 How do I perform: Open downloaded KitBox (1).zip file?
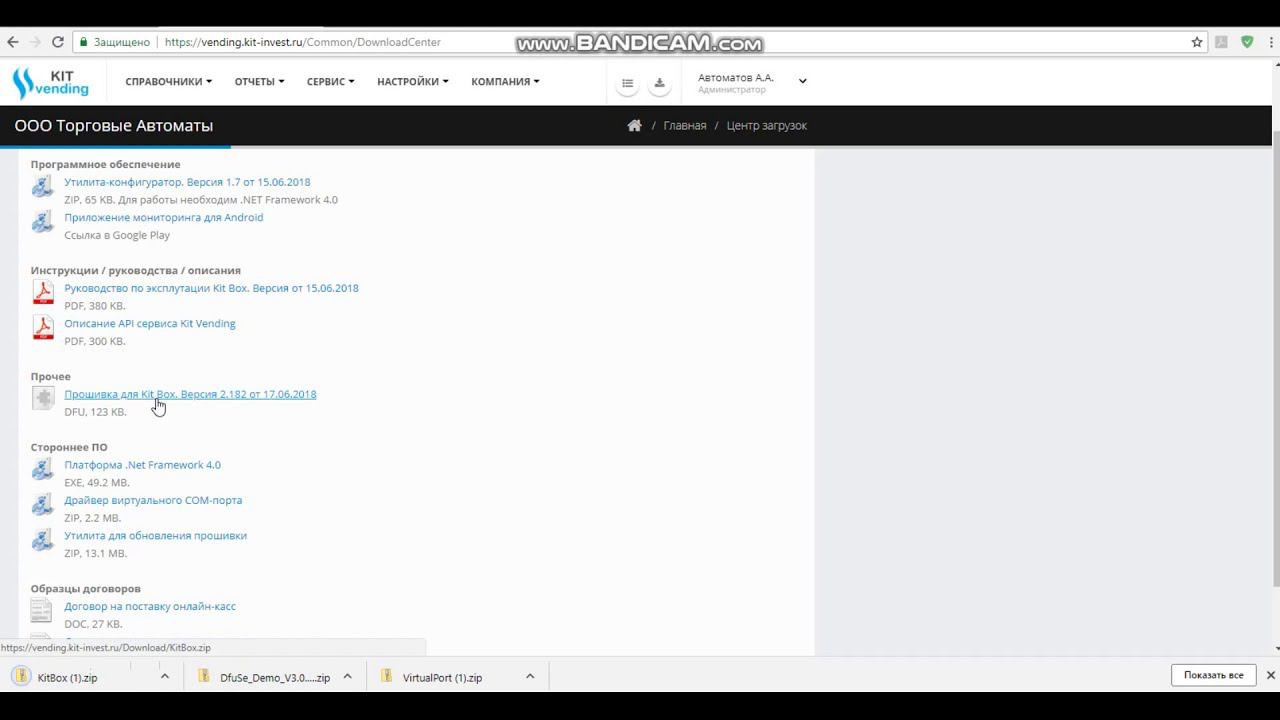67,677
